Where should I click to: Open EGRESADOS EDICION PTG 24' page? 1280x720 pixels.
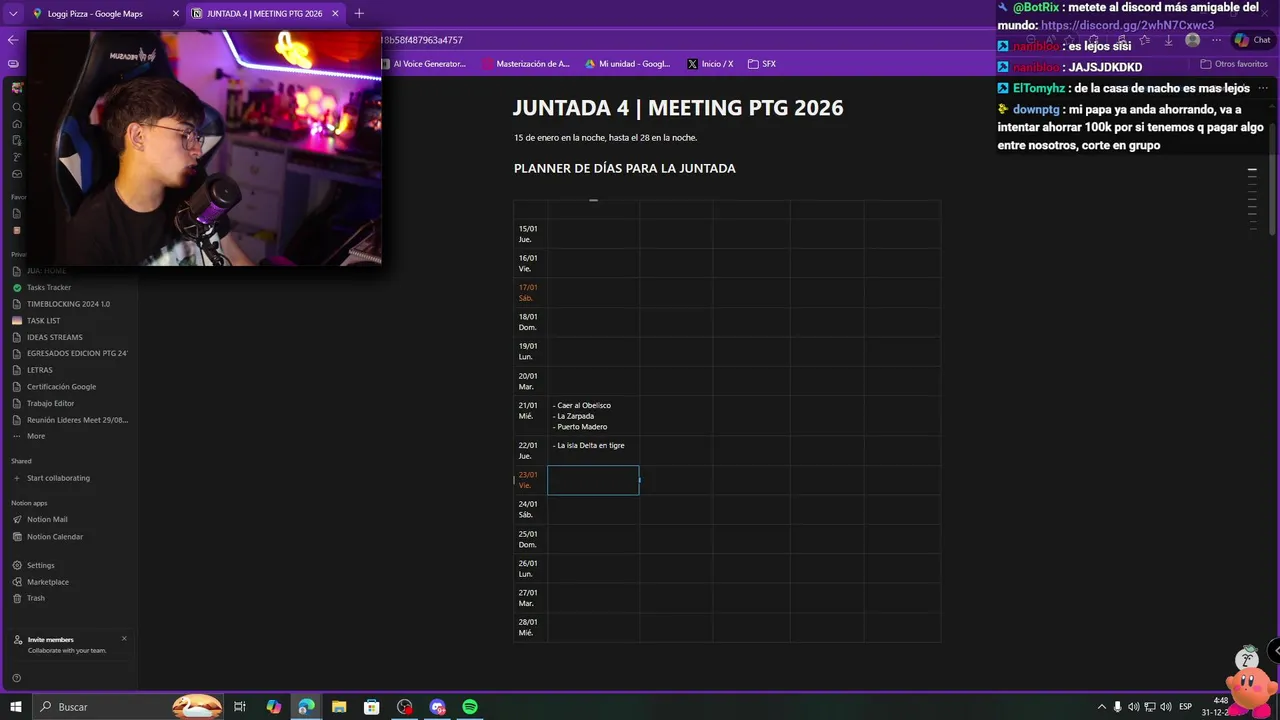click(70, 353)
